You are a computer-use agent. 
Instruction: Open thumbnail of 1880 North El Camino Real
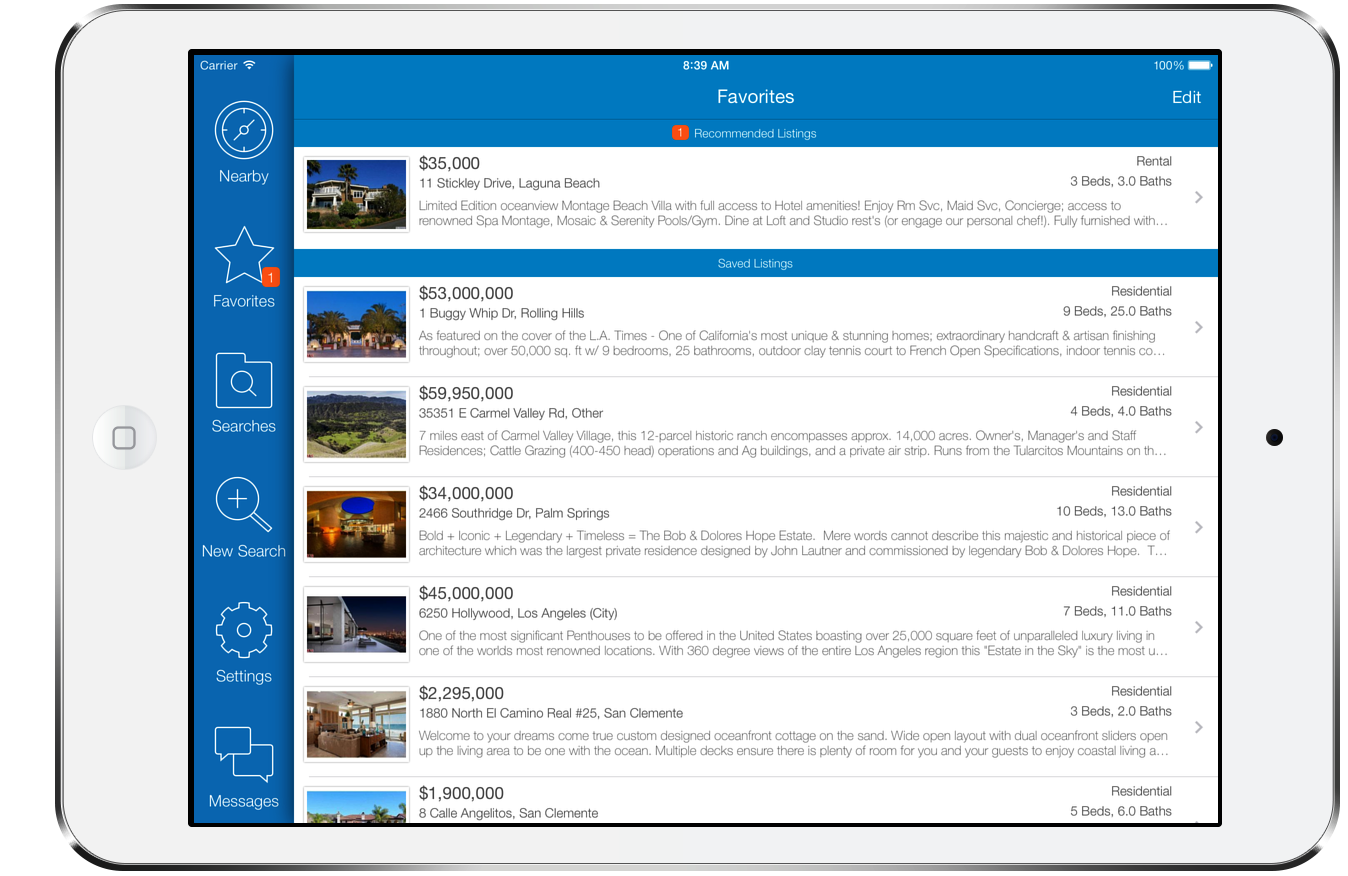tap(356, 725)
